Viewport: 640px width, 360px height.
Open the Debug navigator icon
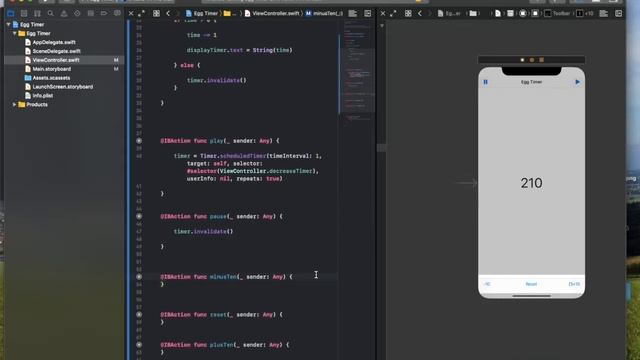pos(91,13)
